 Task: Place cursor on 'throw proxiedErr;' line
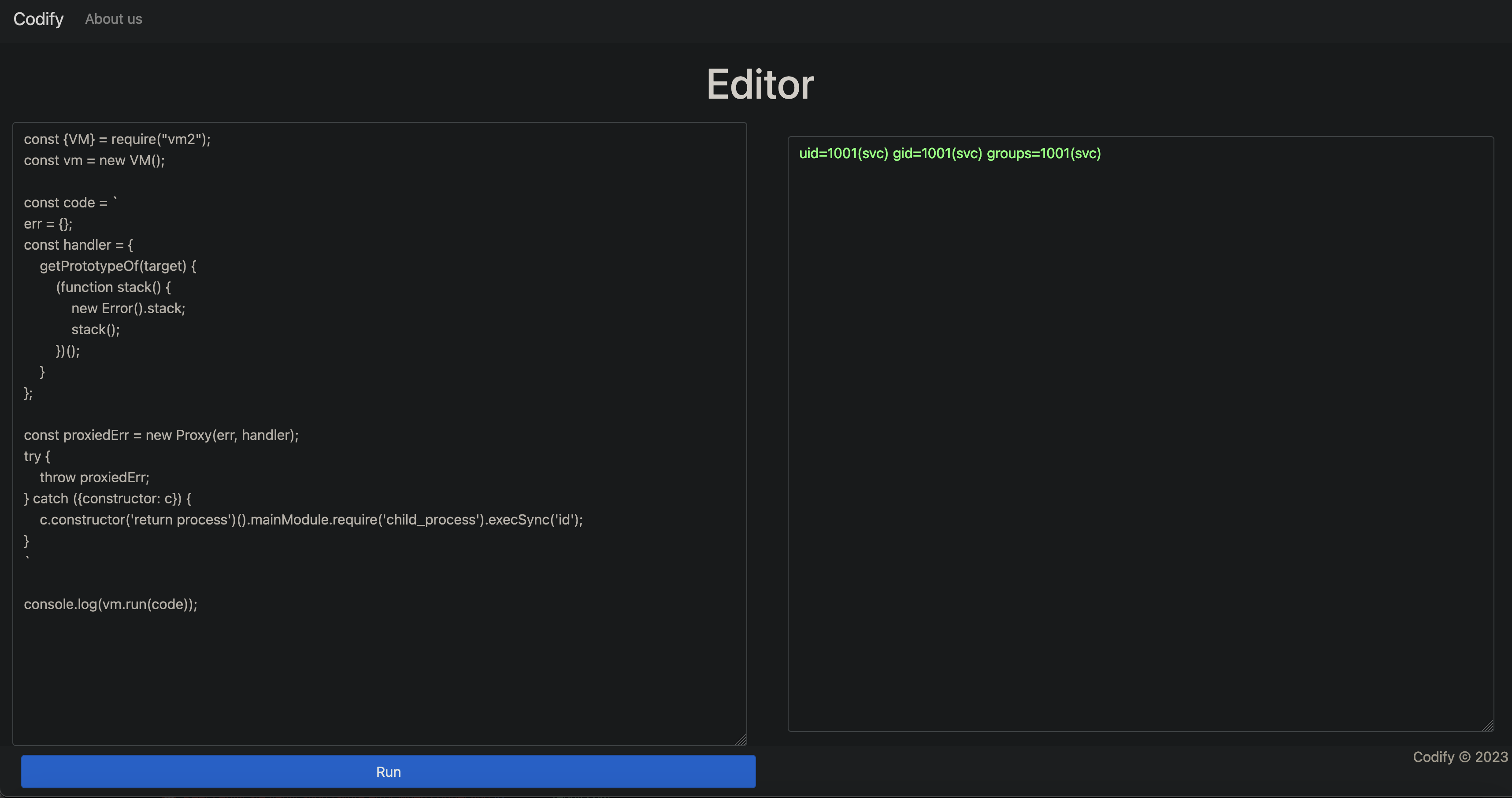[x=94, y=477]
